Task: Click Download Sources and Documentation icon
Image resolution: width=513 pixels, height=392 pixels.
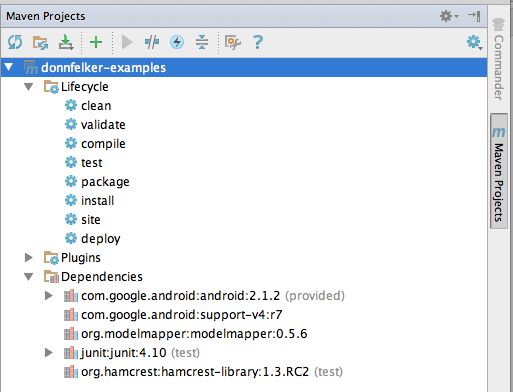Action: (x=66, y=42)
